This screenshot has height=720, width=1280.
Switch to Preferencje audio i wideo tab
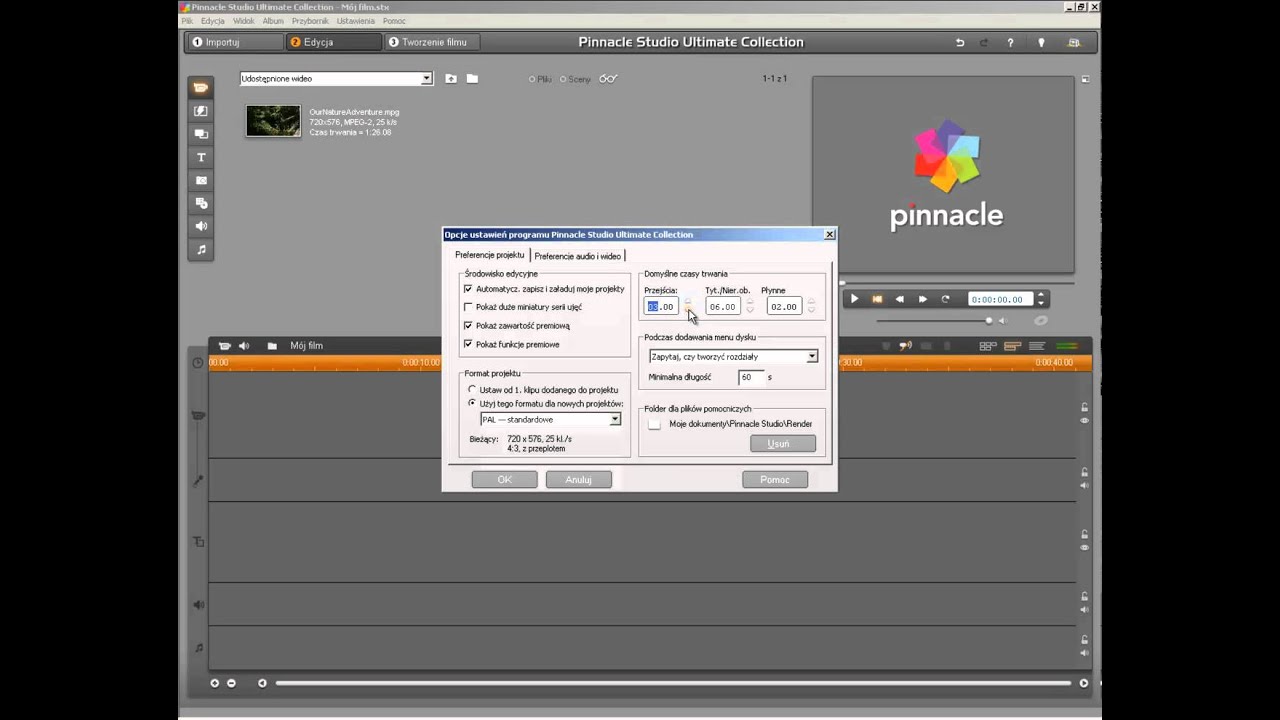(578, 256)
